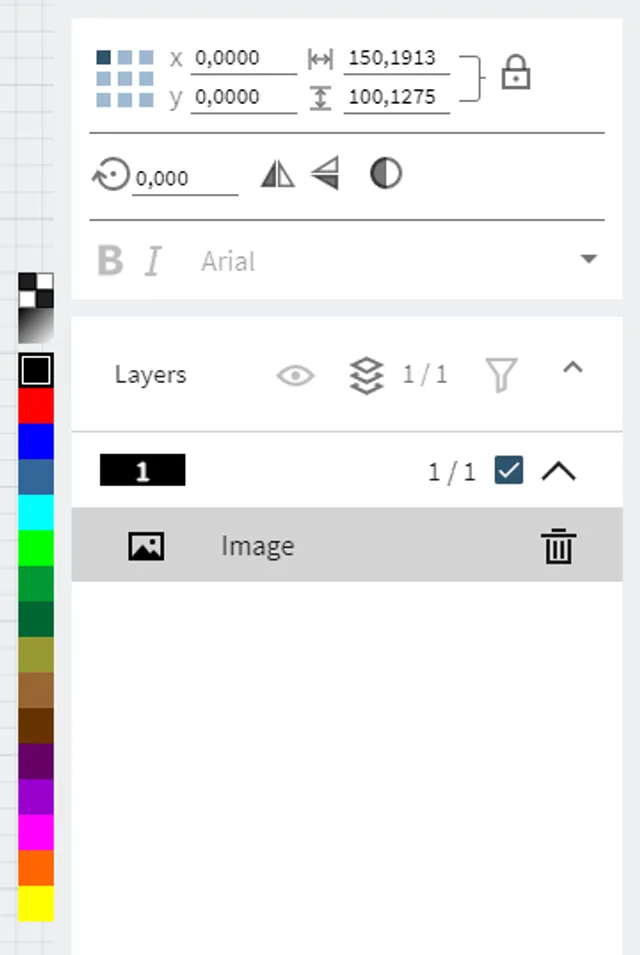Image resolution: width=640 pixels, height=955 pixels.
Task: Toggle visibility eye in Layers header
Action: click(x=295, y=375)
